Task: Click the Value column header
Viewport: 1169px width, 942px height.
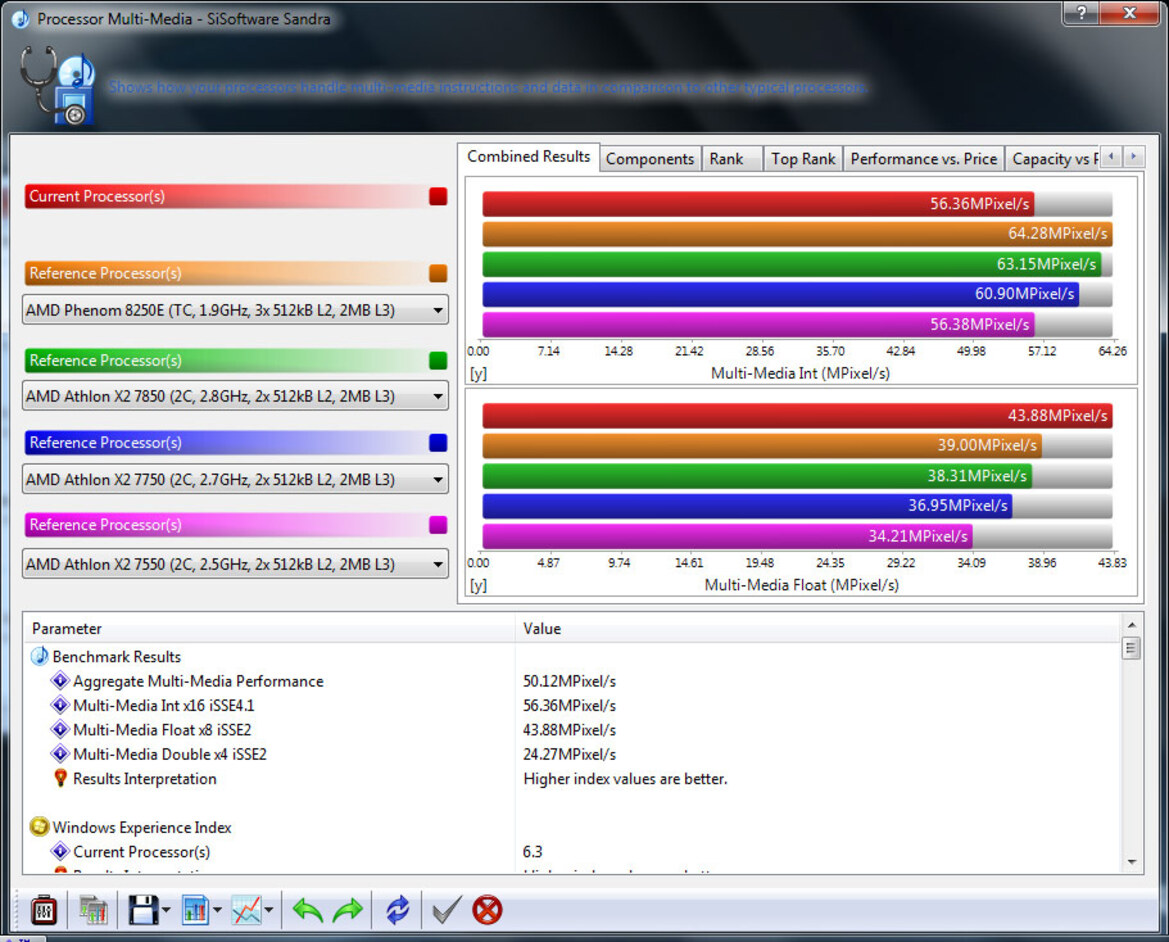Action: coord(818,628)
